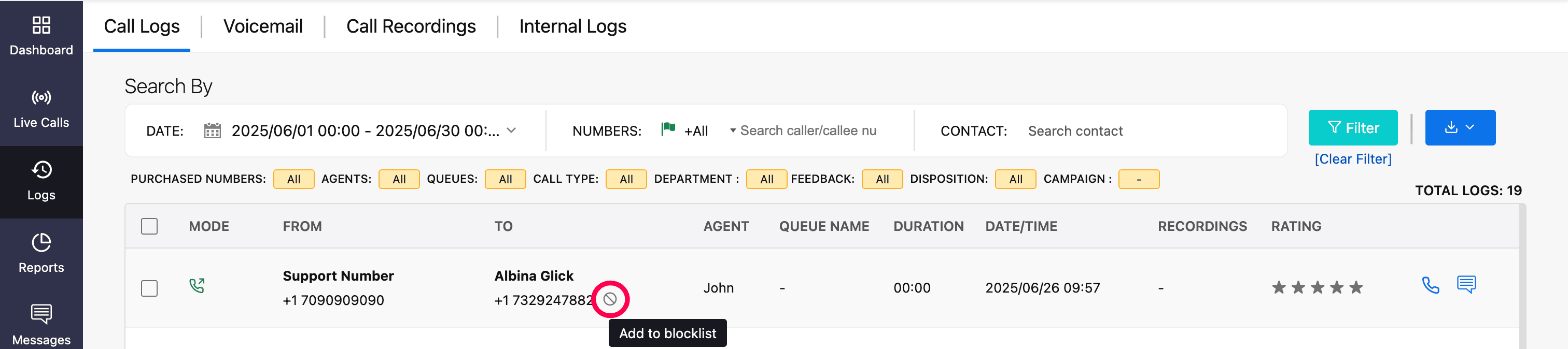
Task: Tick the select-all header checkbox
Action: coord(149,226)
